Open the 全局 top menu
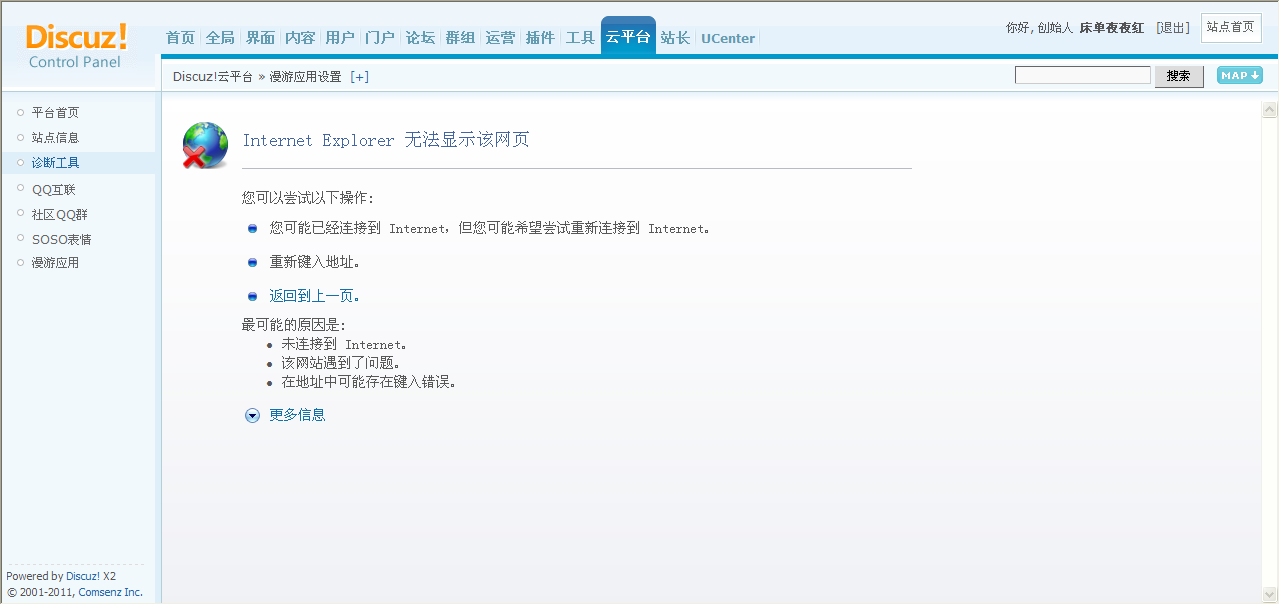The width and height of the screenshot is (1280, 605). click(x=220, y=38)
